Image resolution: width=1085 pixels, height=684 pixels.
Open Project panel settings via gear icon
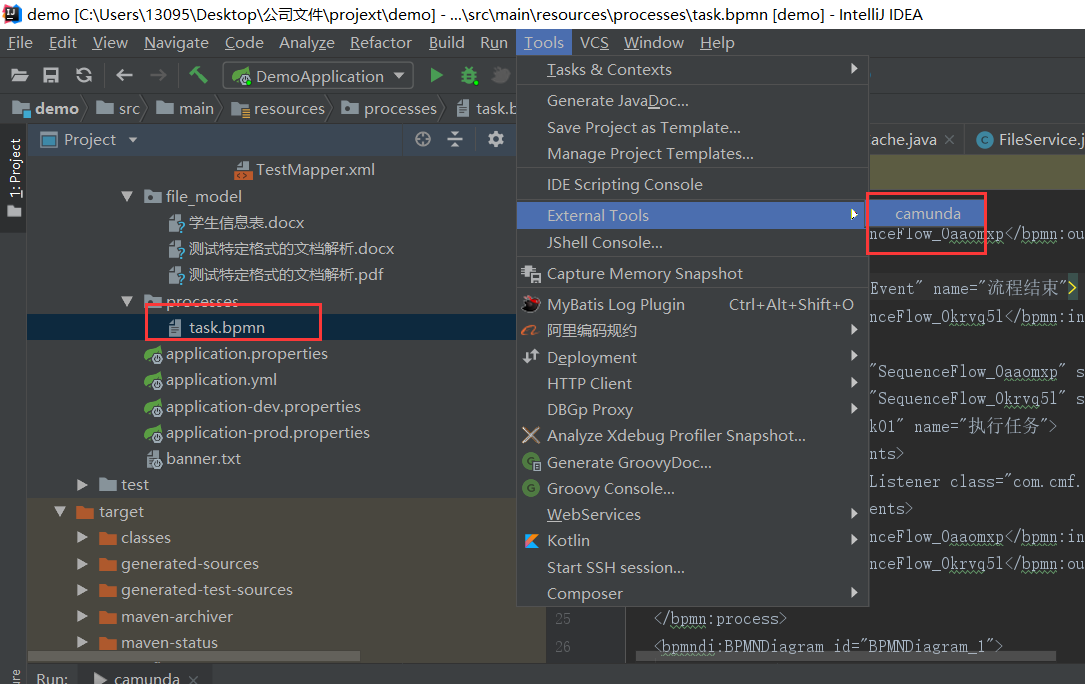(x=495, y=140)
